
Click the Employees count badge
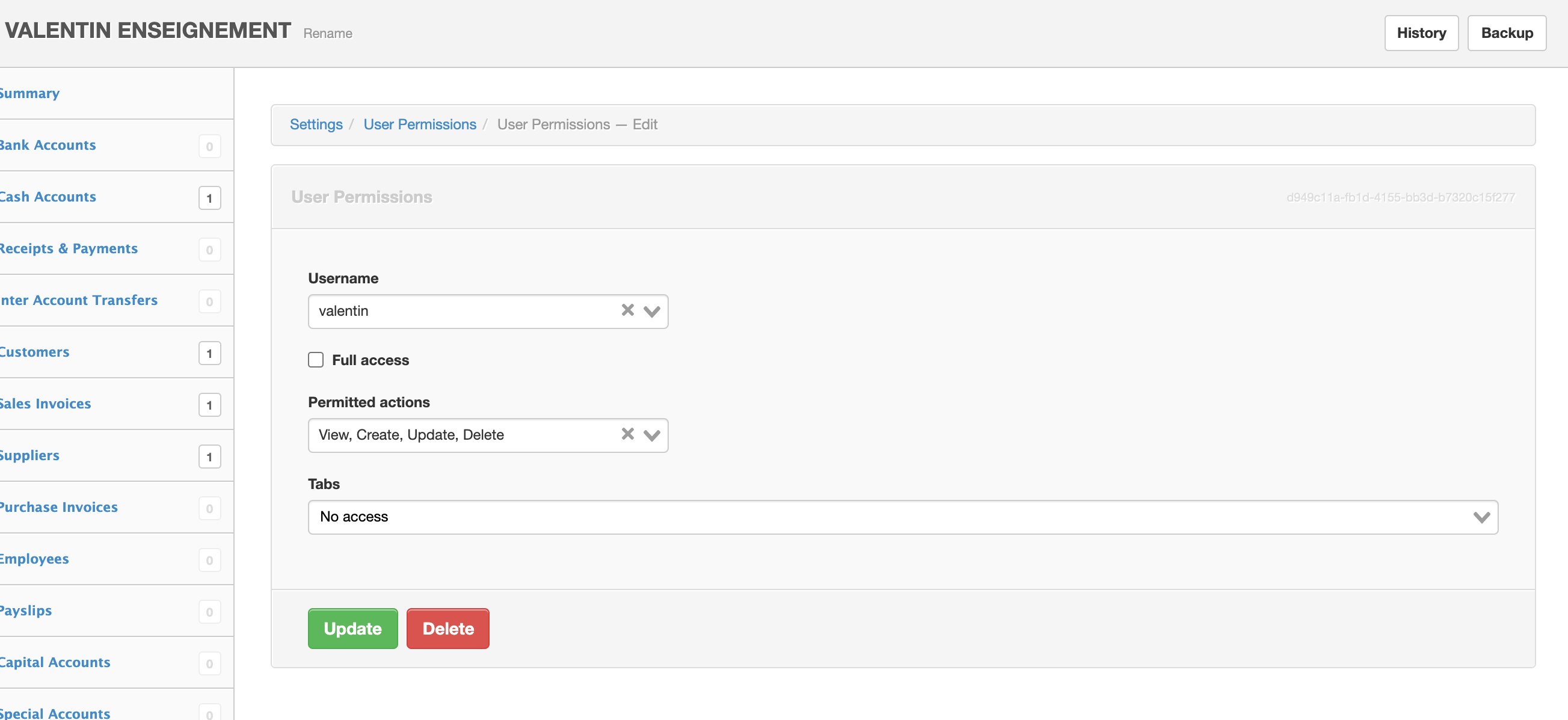coord(209,560)
